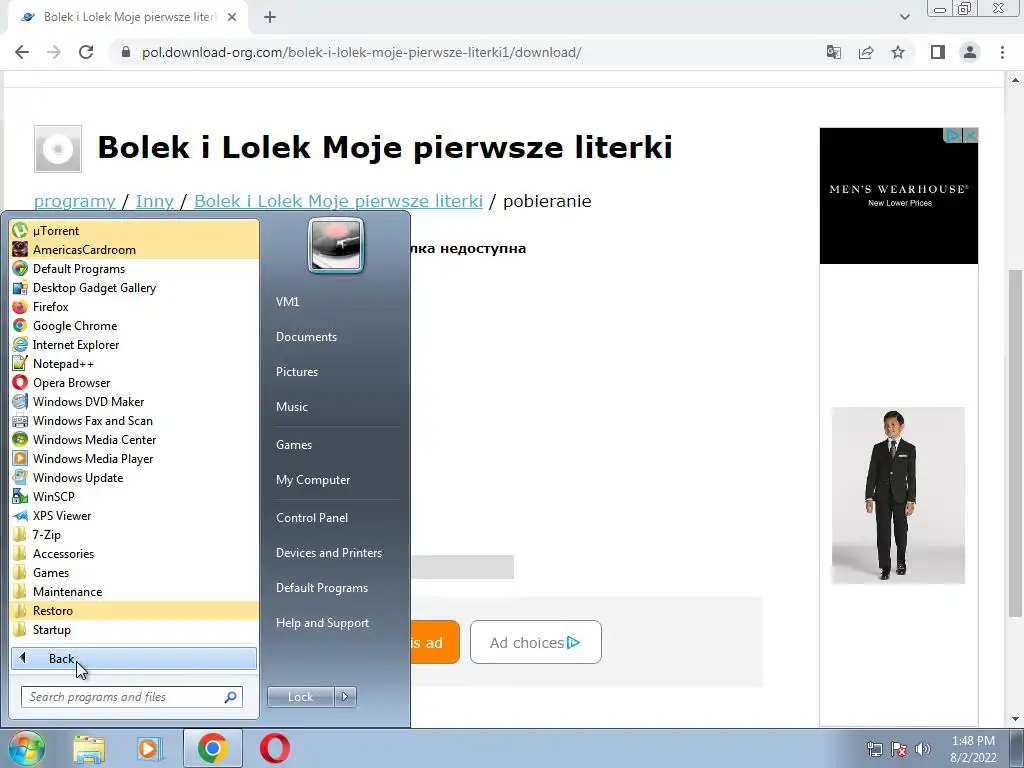Image resolution: width=1024 pixels, height=768 pixels.
Task: Expand the Restoro folder
Action: coord(135,610)
